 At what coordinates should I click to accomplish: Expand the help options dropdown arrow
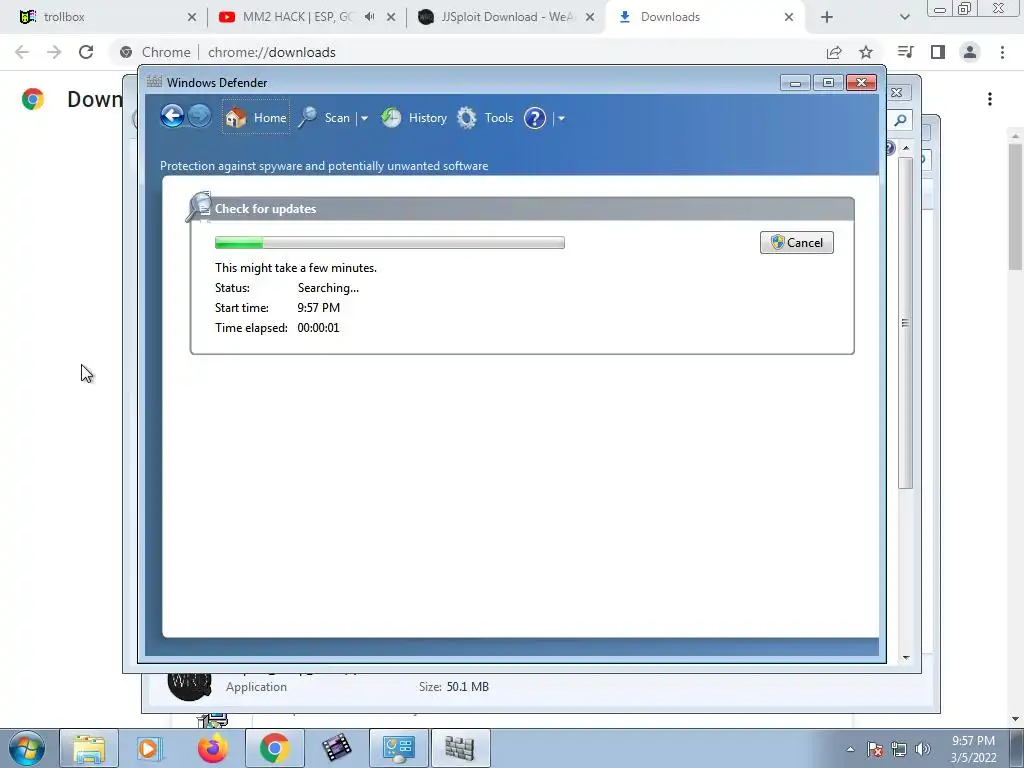point(561,118)
